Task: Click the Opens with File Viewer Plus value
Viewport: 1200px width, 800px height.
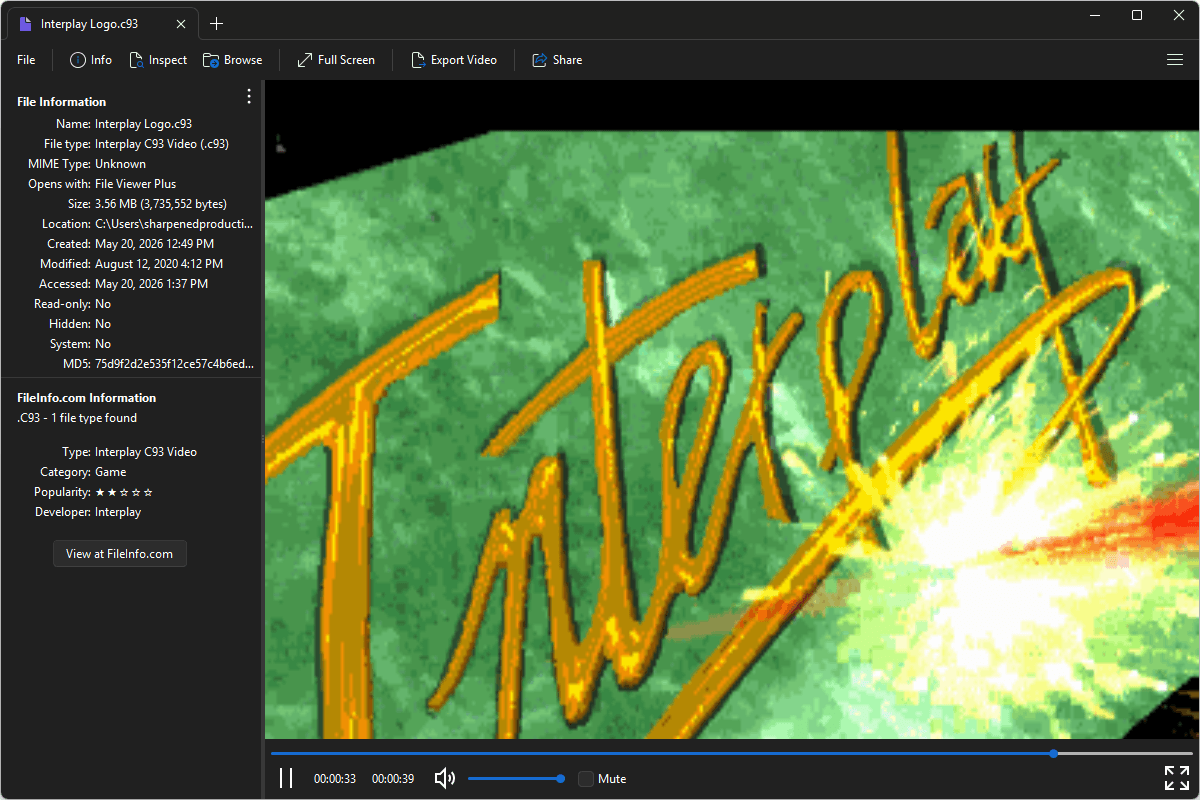Action: click(135, 184)
